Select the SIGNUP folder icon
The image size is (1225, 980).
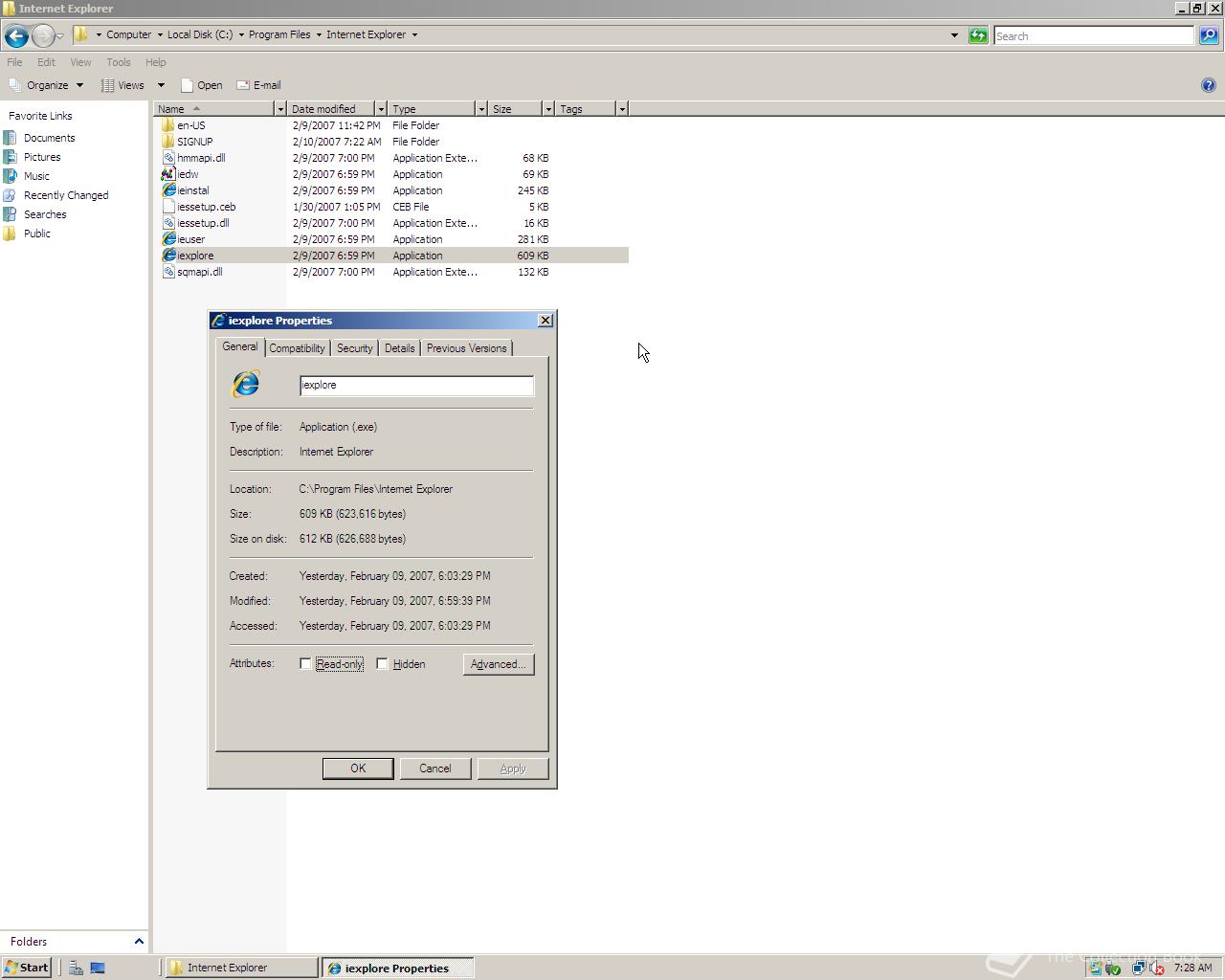tap(168, 142)
